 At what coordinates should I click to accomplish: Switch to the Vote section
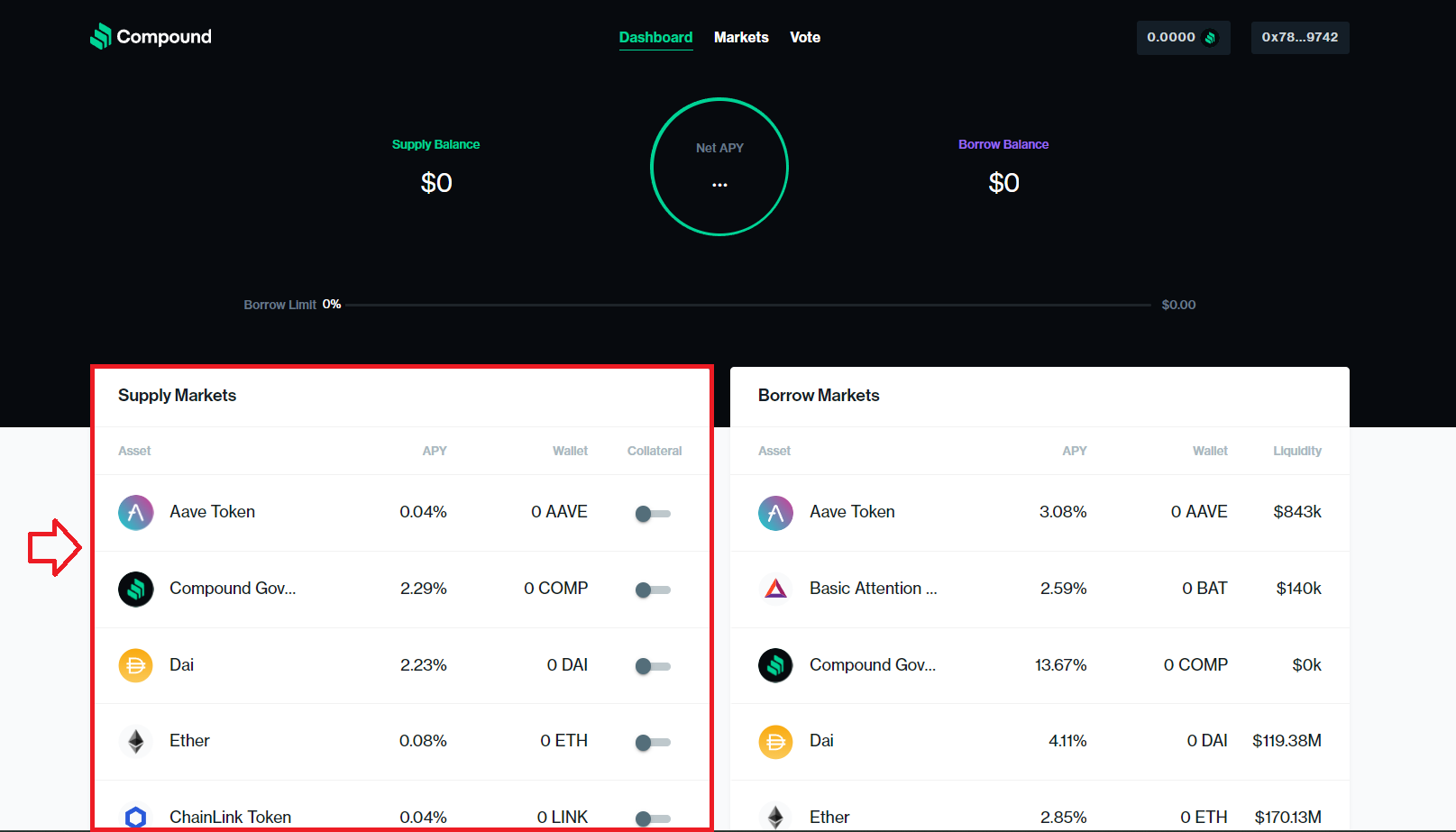pos(804,37)
